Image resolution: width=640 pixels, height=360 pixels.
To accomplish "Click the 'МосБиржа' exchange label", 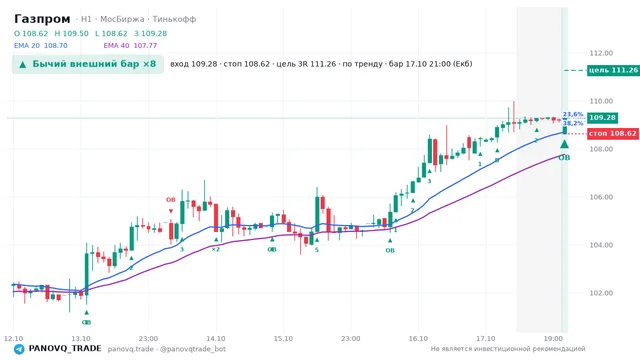I will tap(122, 19).
